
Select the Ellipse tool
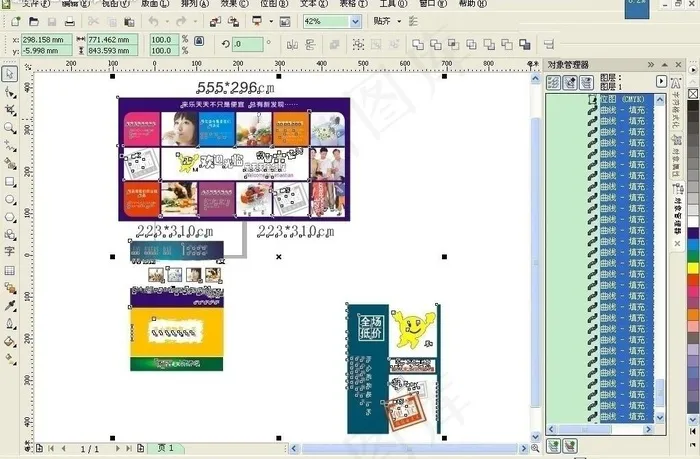pyautogui.click(x=9, y=199)
